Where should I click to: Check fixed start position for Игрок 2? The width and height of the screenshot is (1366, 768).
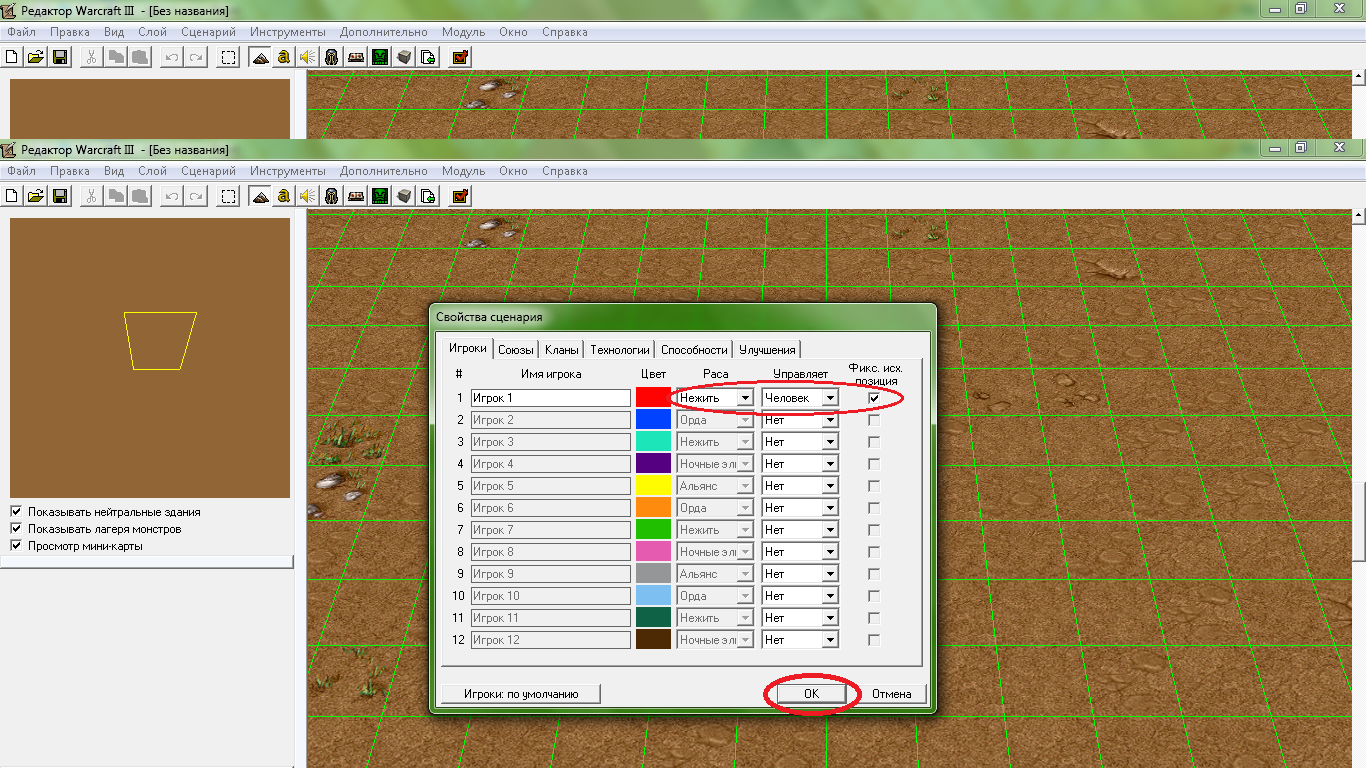point(874,420)
